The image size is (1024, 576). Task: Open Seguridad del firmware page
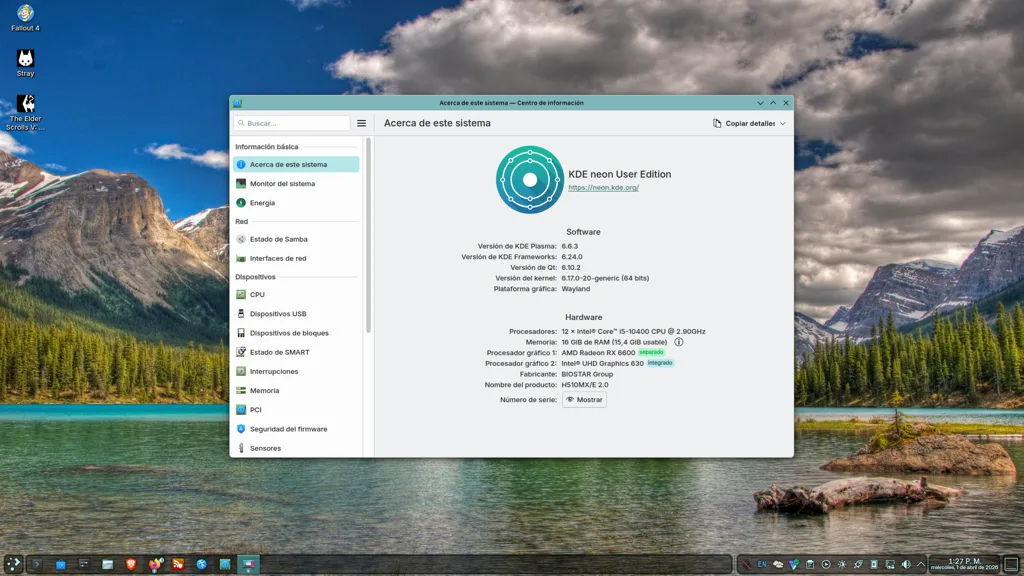tap(296, 429)
